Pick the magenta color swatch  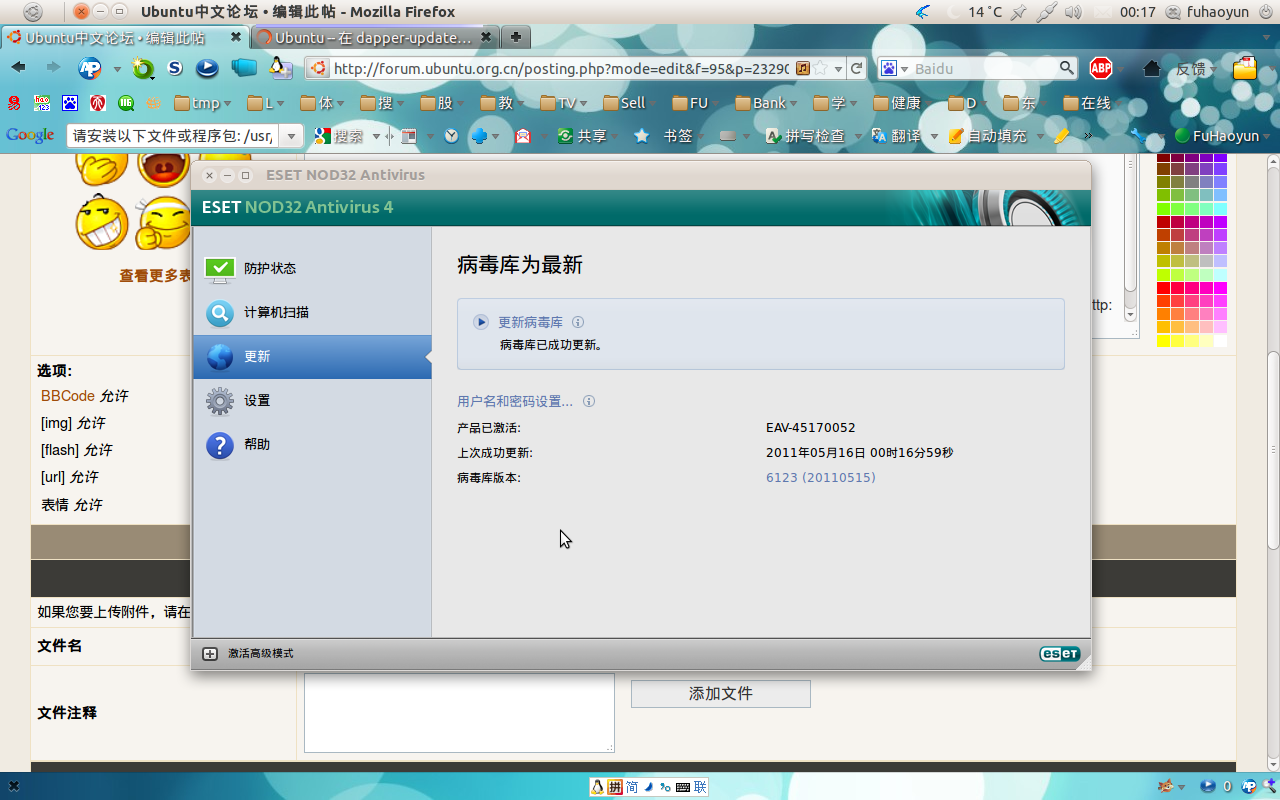pyautogui.click(x=1220, y=287)
